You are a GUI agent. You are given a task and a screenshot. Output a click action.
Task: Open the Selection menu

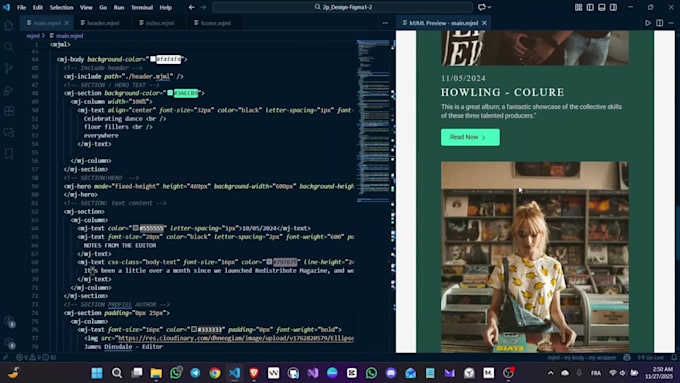(61, 7)
